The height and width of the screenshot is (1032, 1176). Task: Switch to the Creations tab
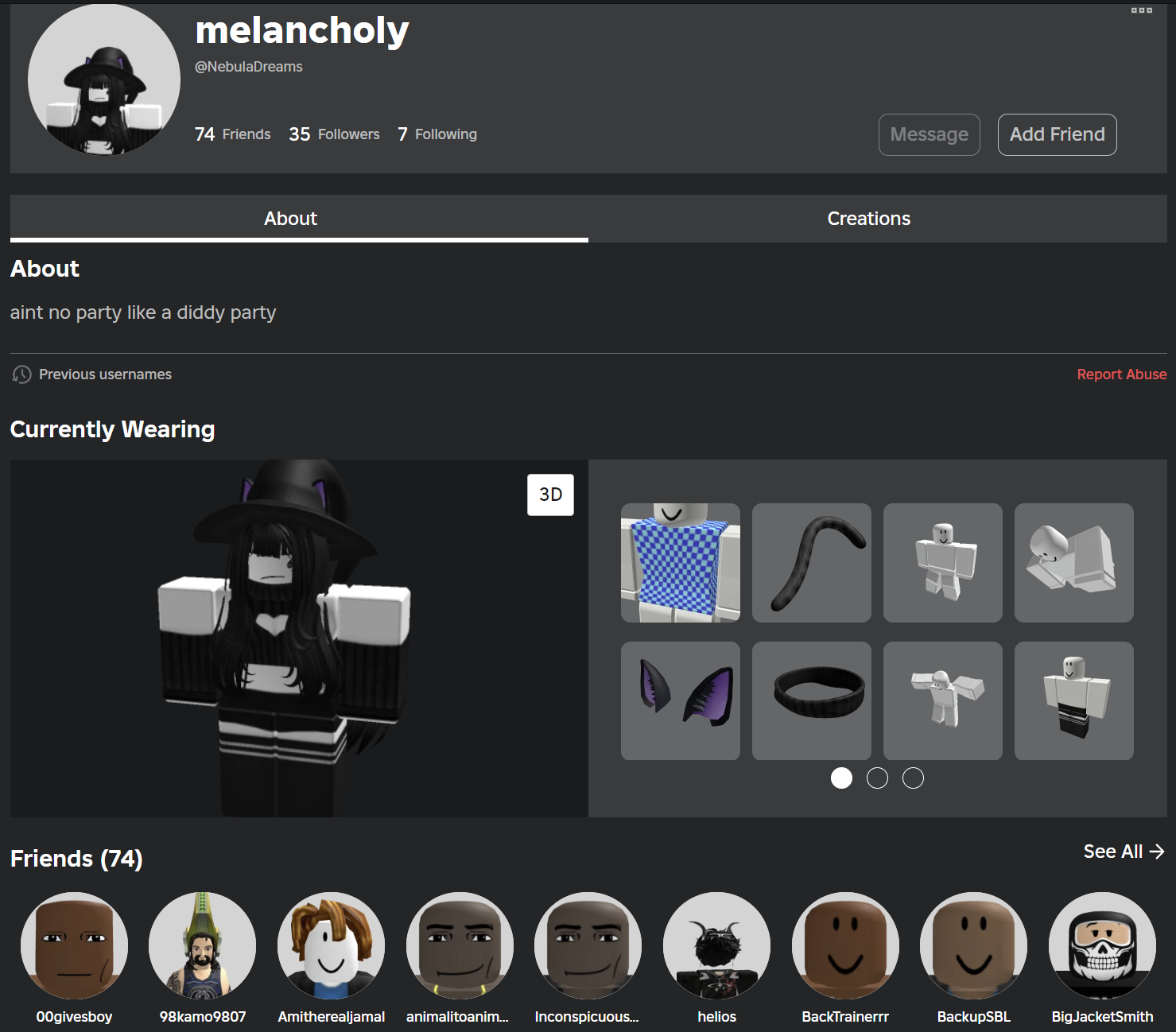coord(868,219)
